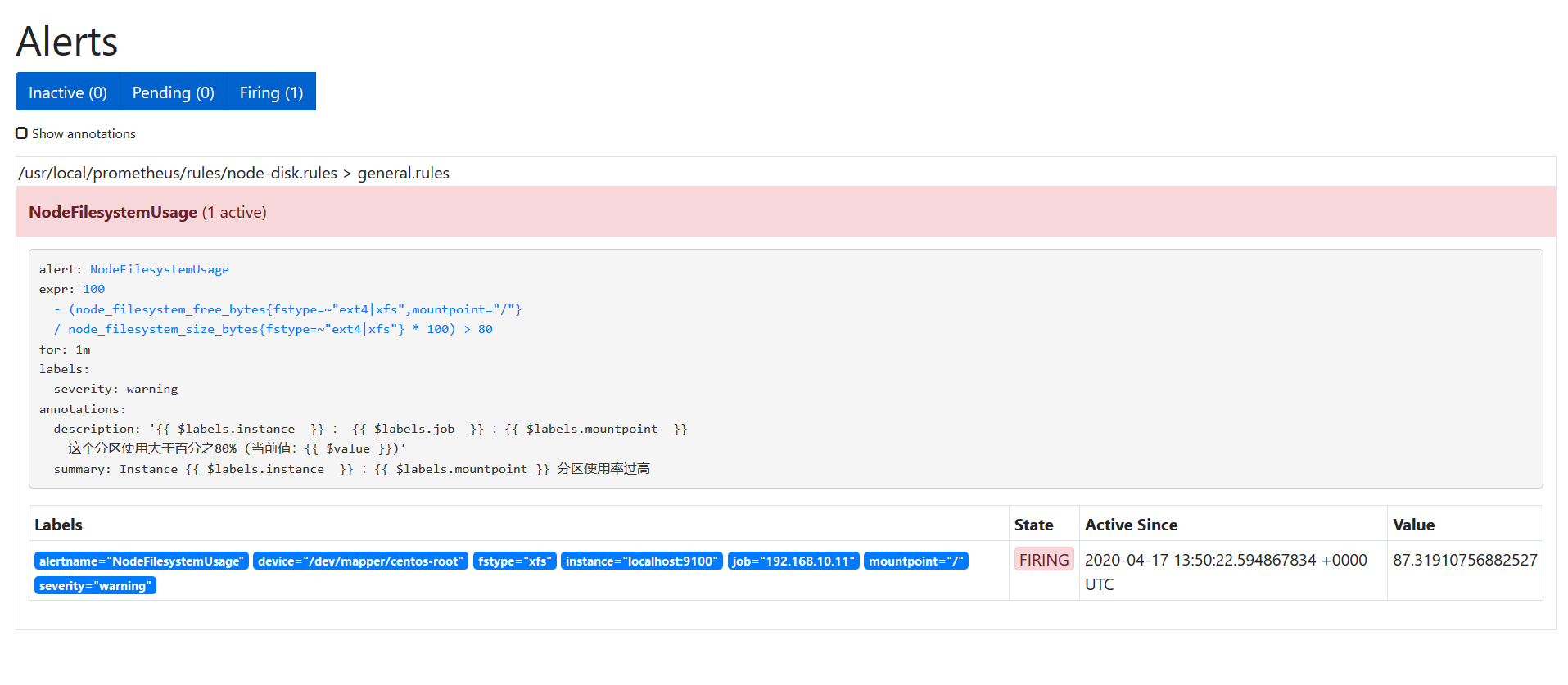Toggle the Firing (1) filter button

tap(271, 92)
